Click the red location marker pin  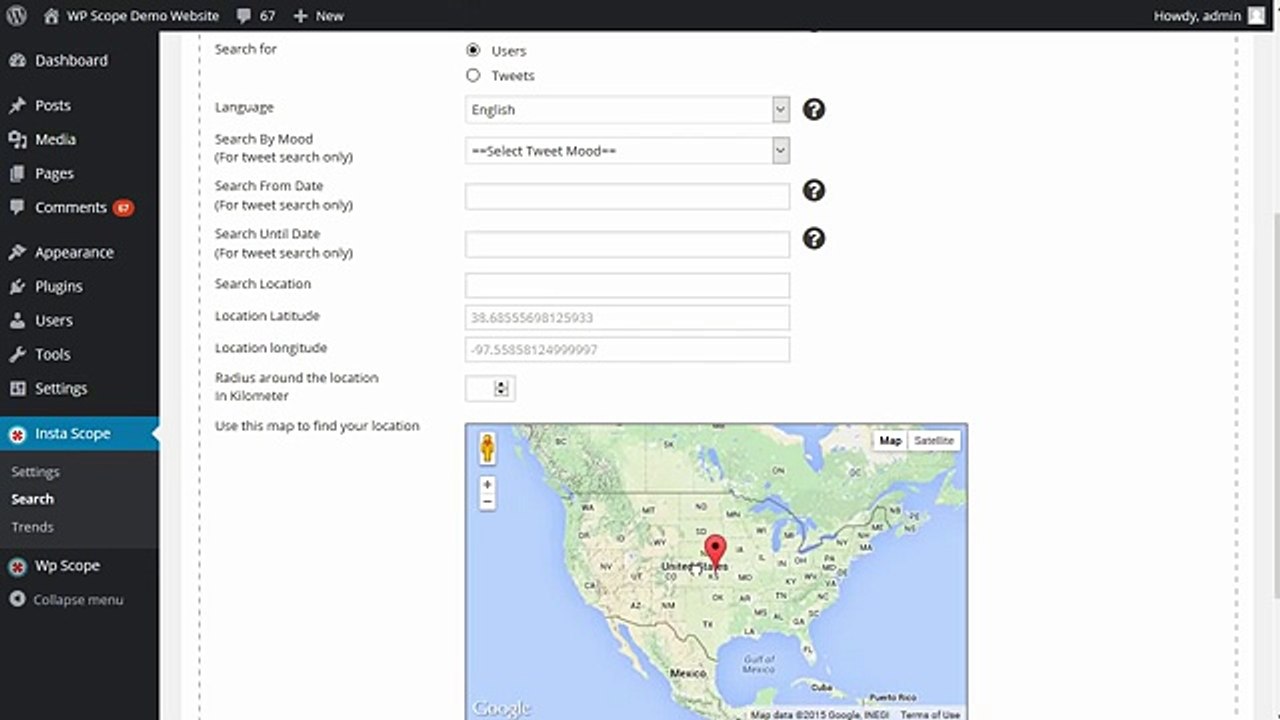pyautogui.click(x=715, y=552)
